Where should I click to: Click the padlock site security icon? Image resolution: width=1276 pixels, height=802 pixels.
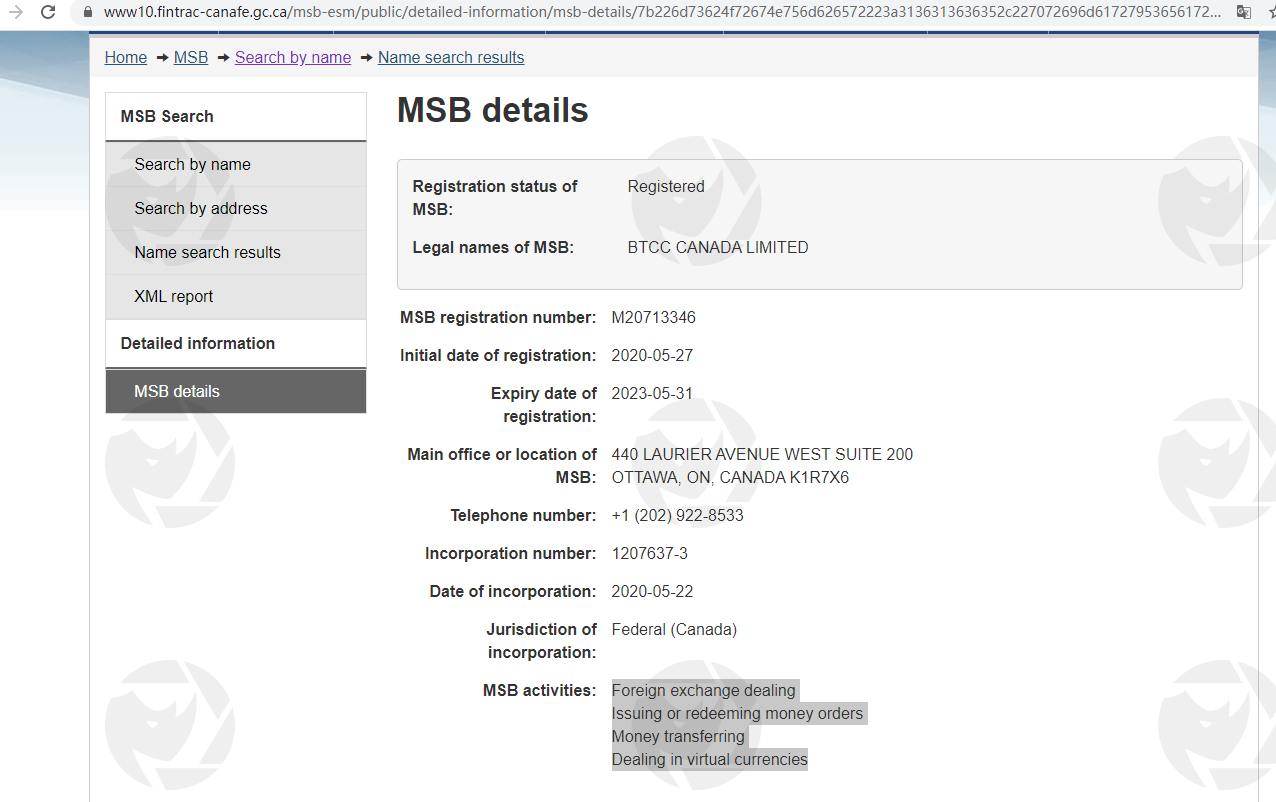tap(86, 13)
